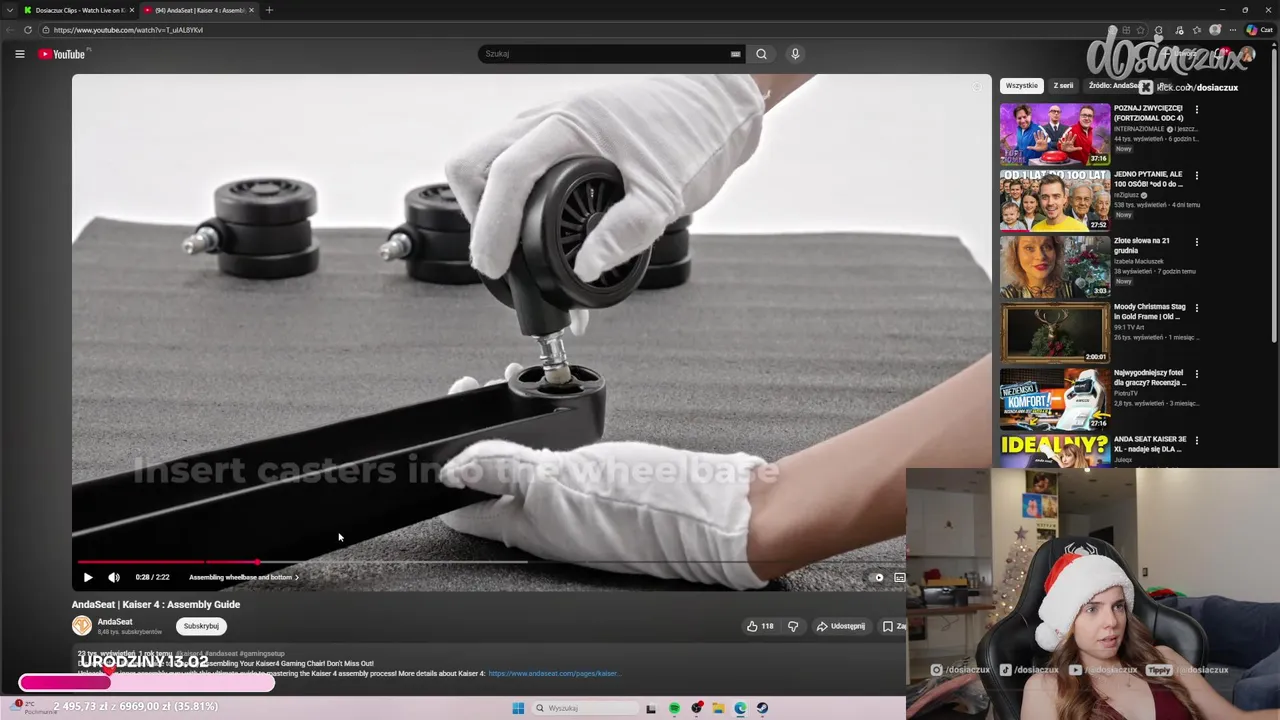Open the on-screen keyboard in search box

click(736, 54)
